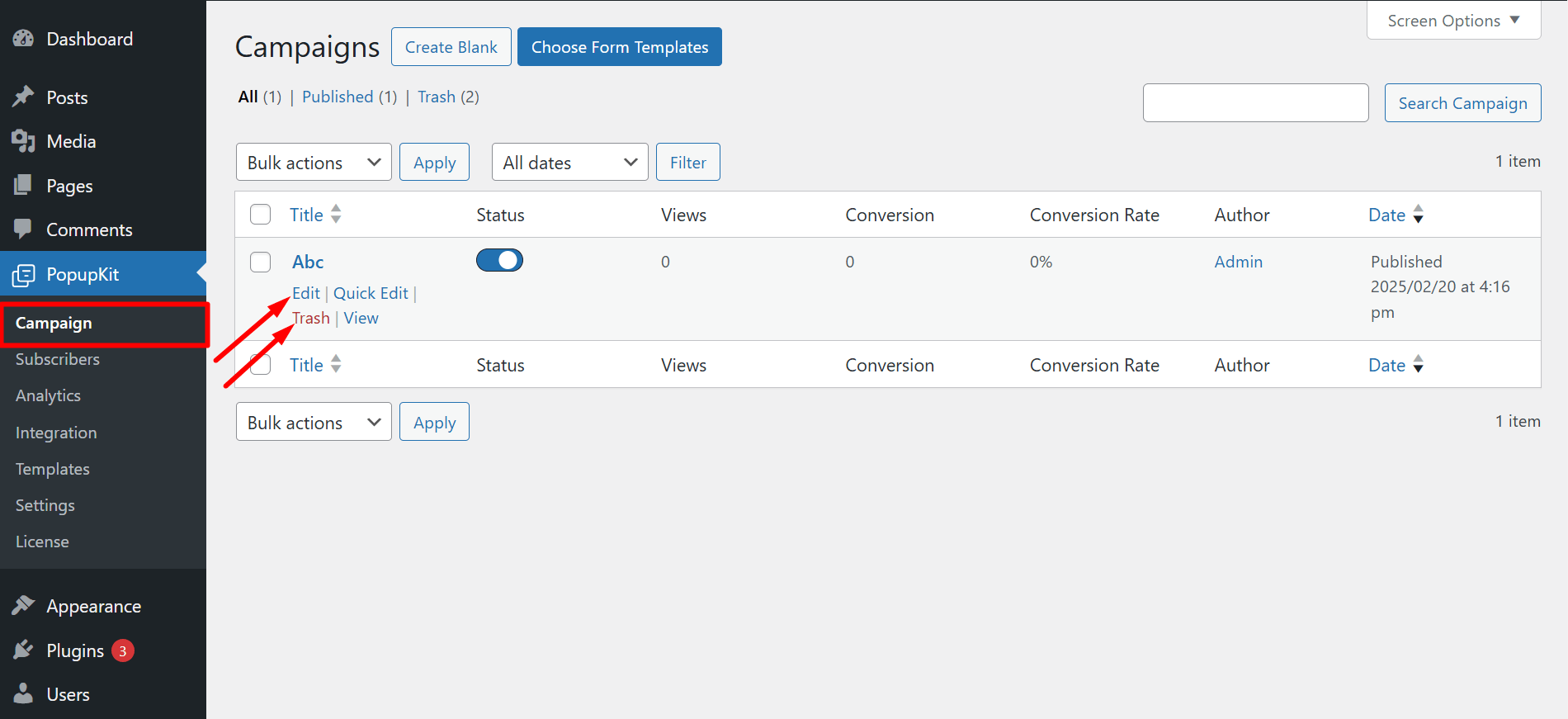The image size is (1568, 719).
Task: Open Media via its sidebar icon
Action: [x=23, y=141]
